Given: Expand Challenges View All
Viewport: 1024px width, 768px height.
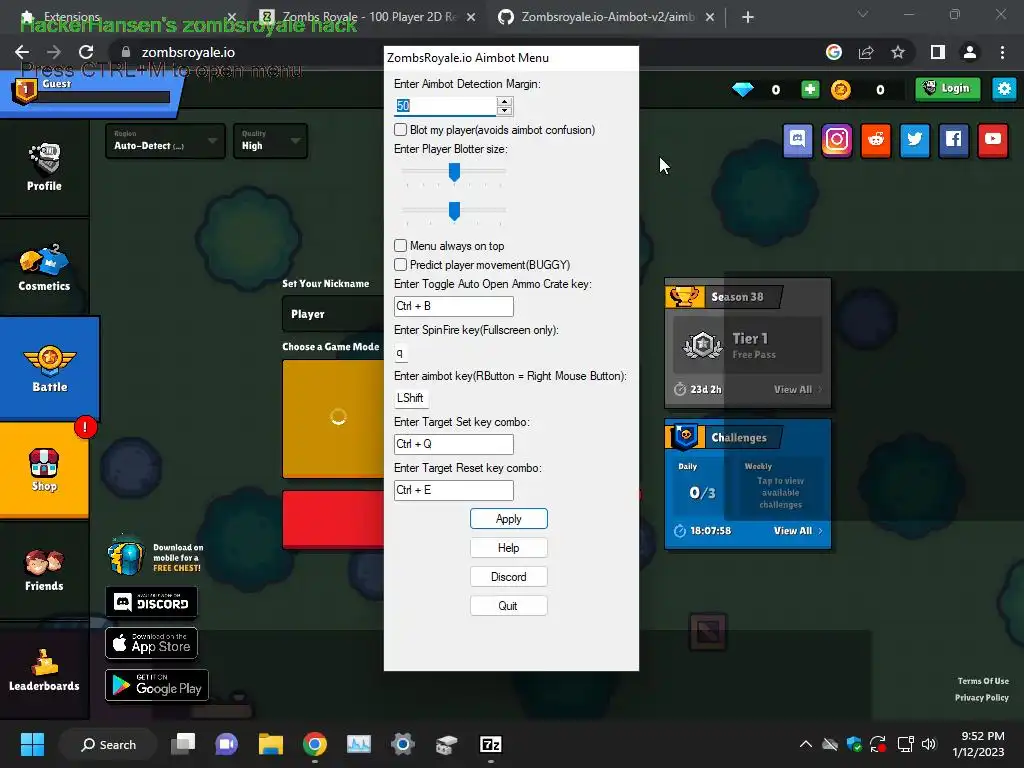Looking at the screenshot, I should [797, 530].
